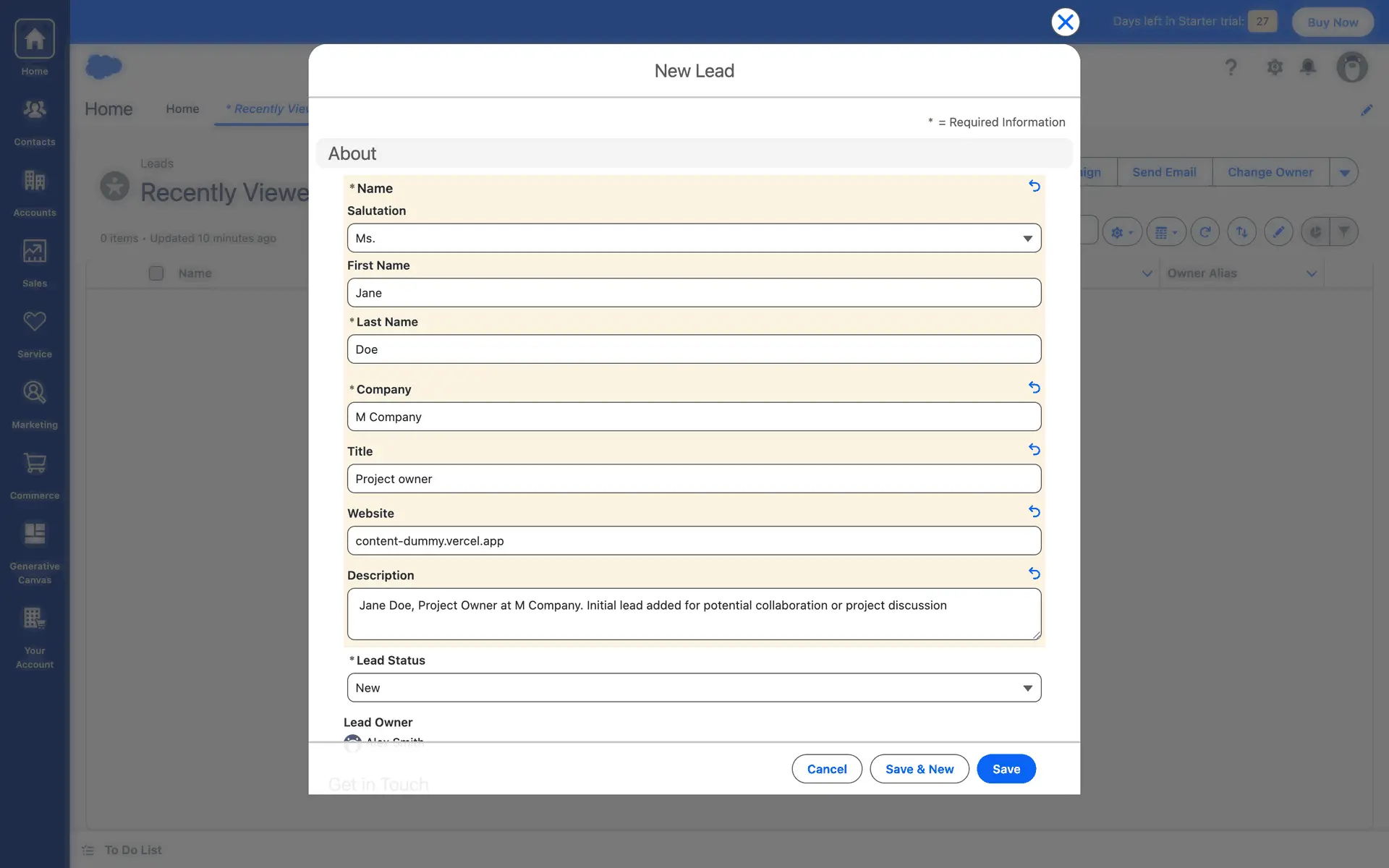Undo changes to the Website field

(1034, 511)
